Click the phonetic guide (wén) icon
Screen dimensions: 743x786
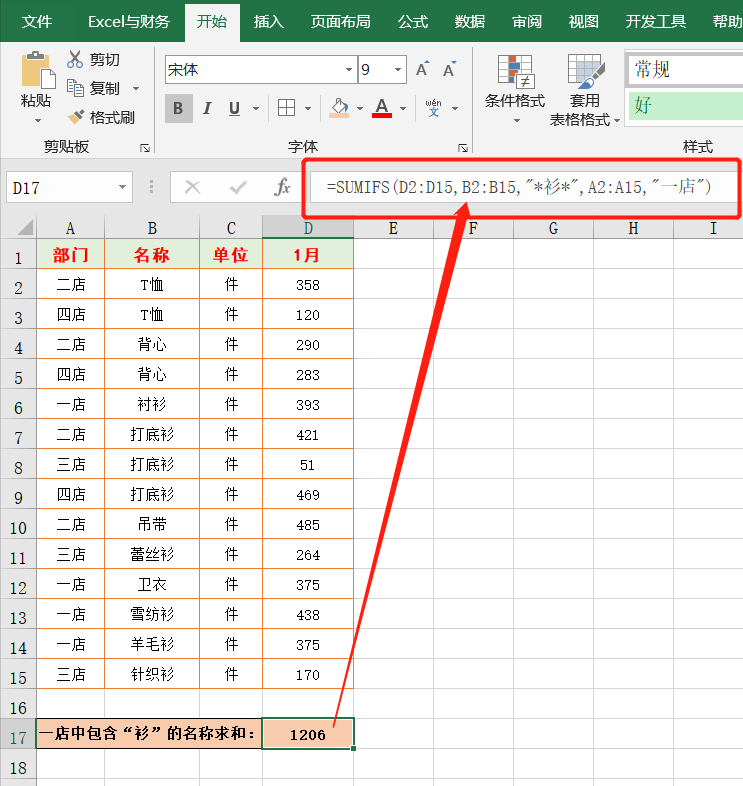433,108
